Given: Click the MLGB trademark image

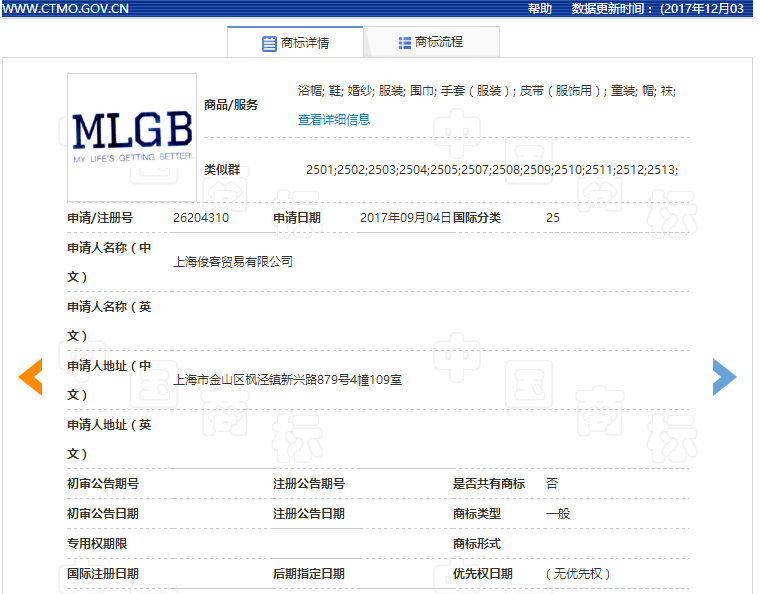Looking at the screenshot, I should coord(132,137).
